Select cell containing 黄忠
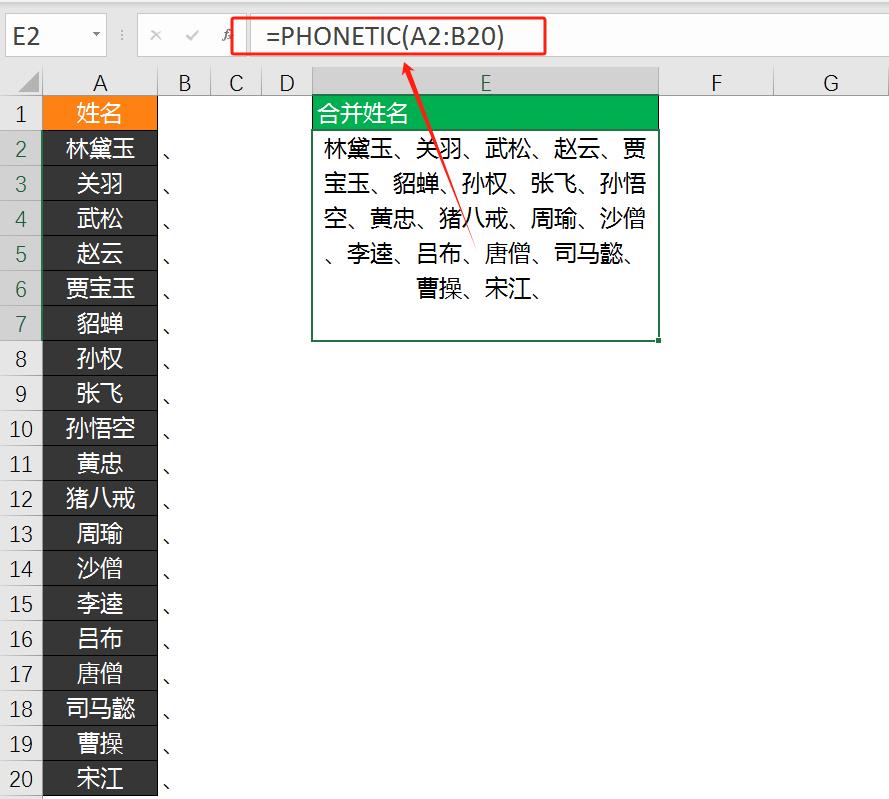The image size is (889, 799). tap(100, 463)
